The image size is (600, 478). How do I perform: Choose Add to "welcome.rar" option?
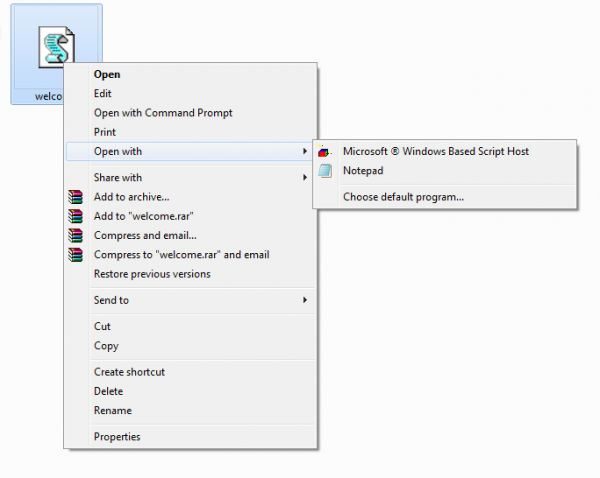(190, 216)
